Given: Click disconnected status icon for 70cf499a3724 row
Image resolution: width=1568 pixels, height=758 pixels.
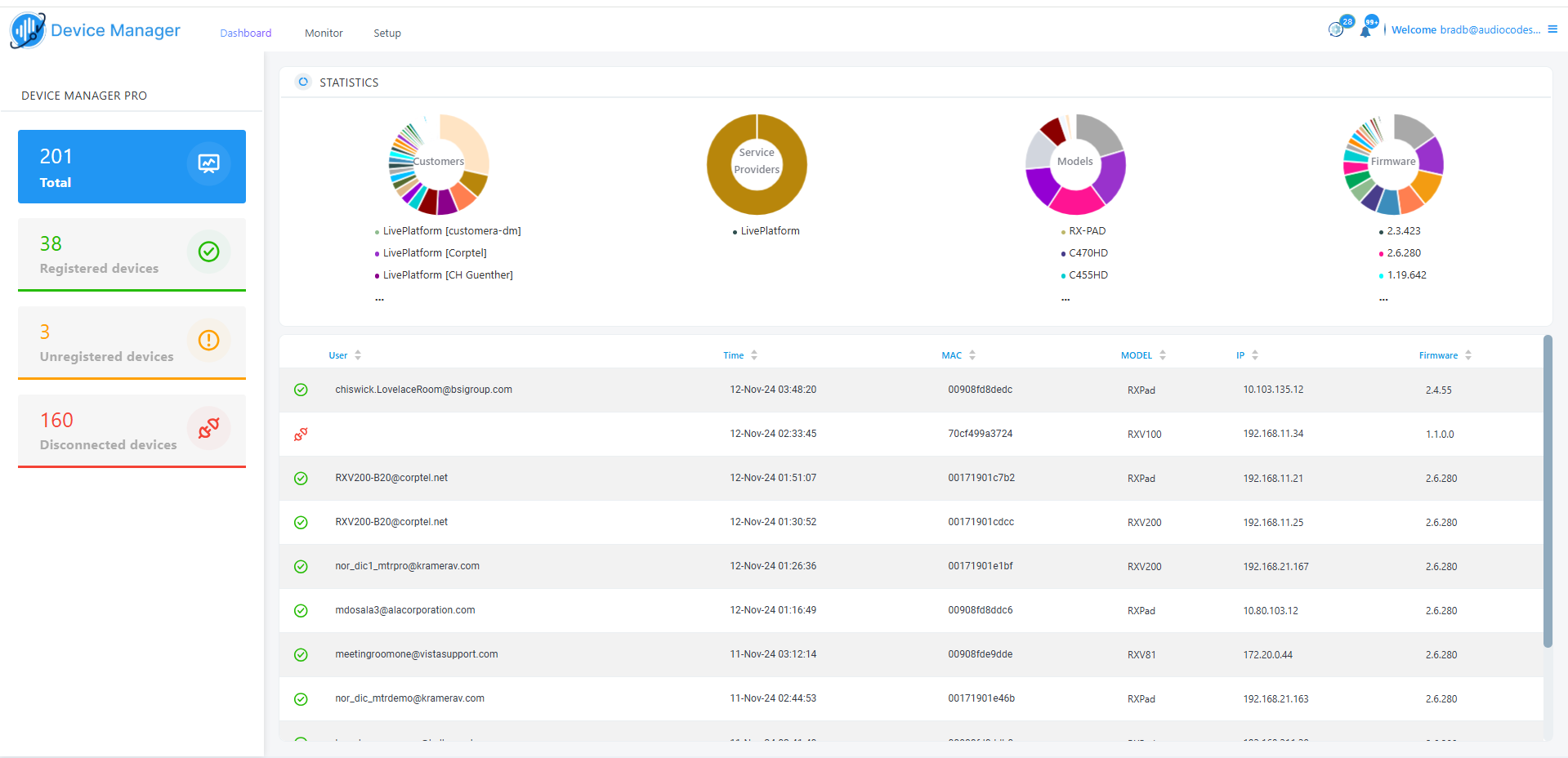Looking at the screenshot, I should [x=301, y=434].
